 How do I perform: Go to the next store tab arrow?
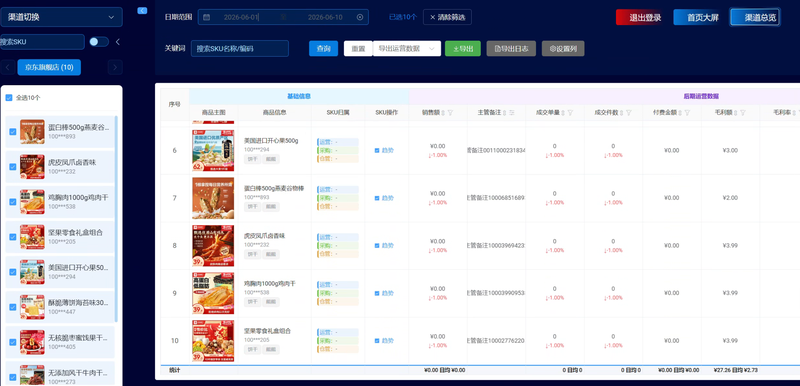pyautogui.click(x=115, y=67)
